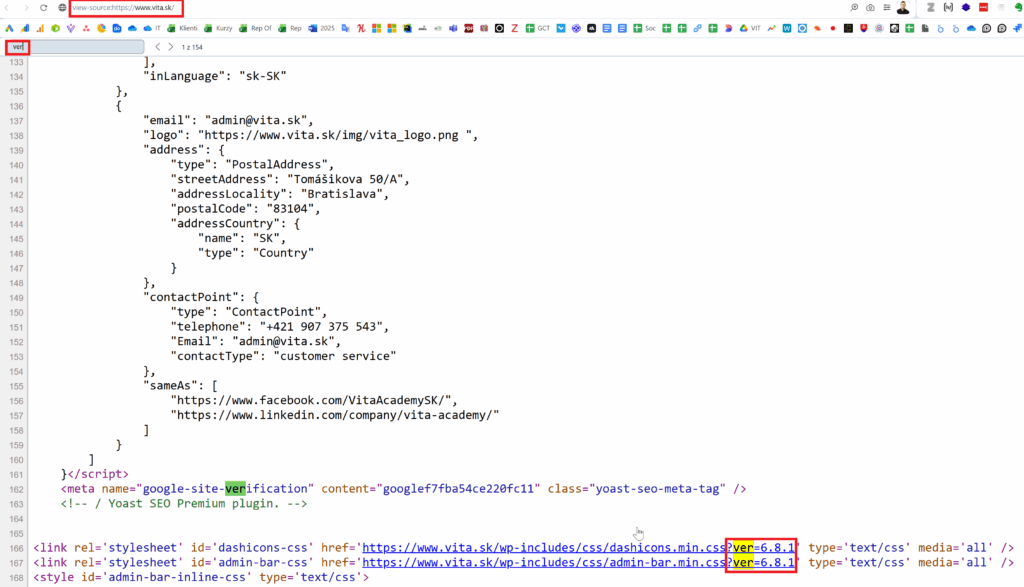Click the zoom magnifier icon in toolbar
Viewport: 1024px width, 587px height.
tap(853, 8)
